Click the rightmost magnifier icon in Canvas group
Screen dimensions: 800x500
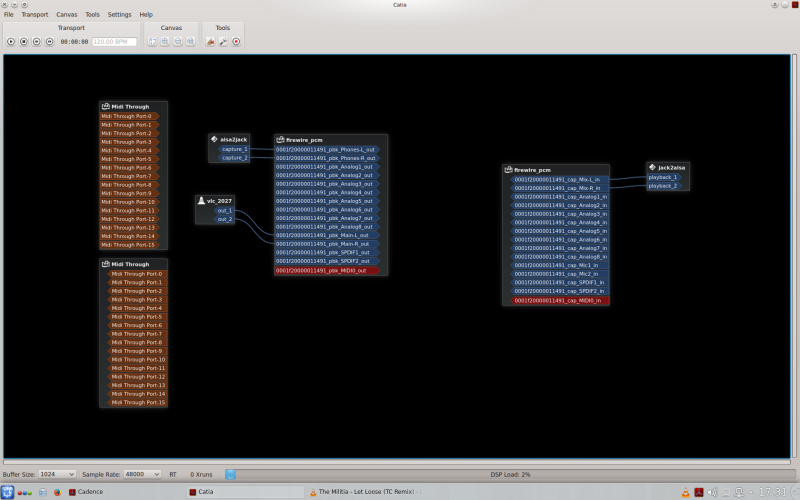[189, 42]
